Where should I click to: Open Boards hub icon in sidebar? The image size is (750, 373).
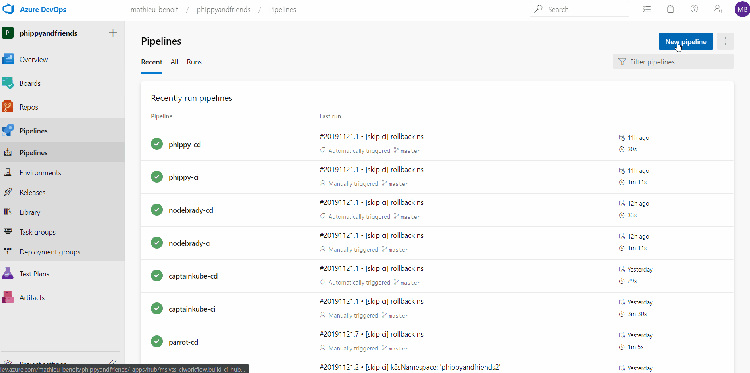click(8, 83)
